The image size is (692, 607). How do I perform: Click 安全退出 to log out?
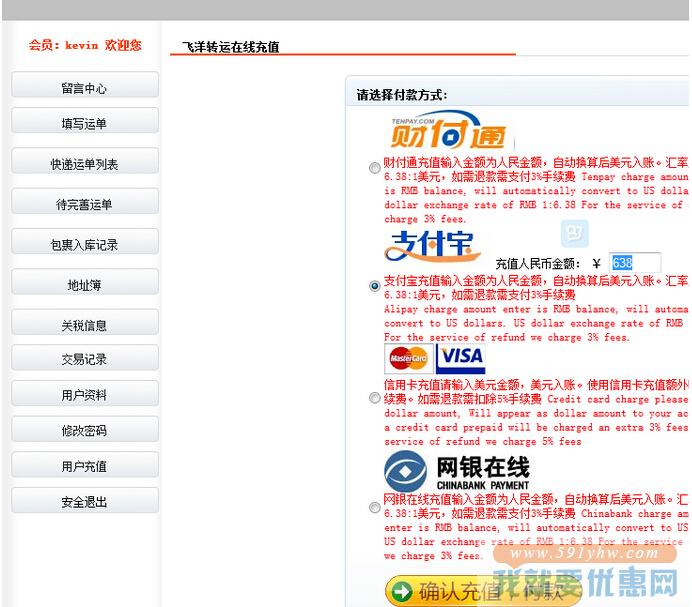85,500
